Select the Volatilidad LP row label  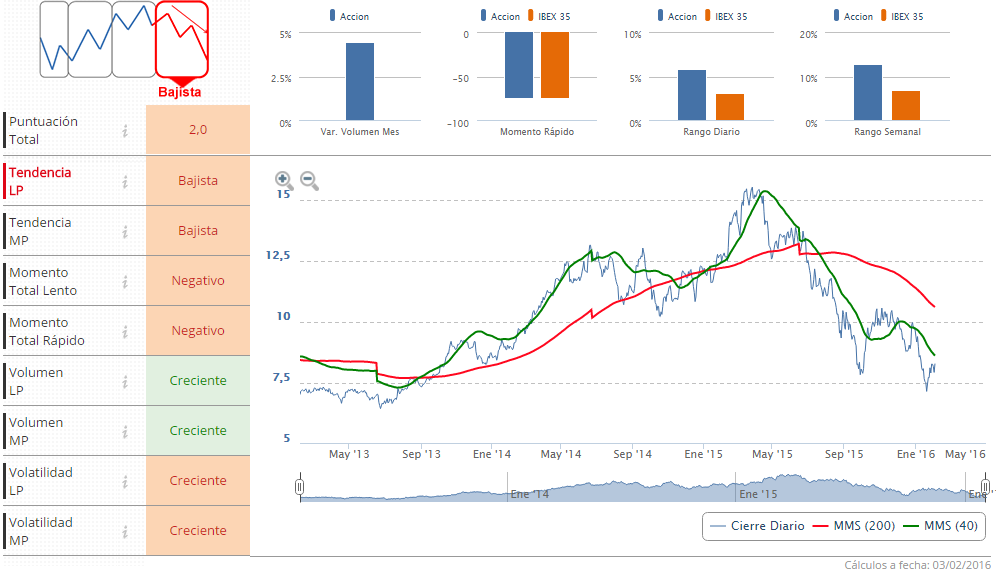click(x=40, y=481)
